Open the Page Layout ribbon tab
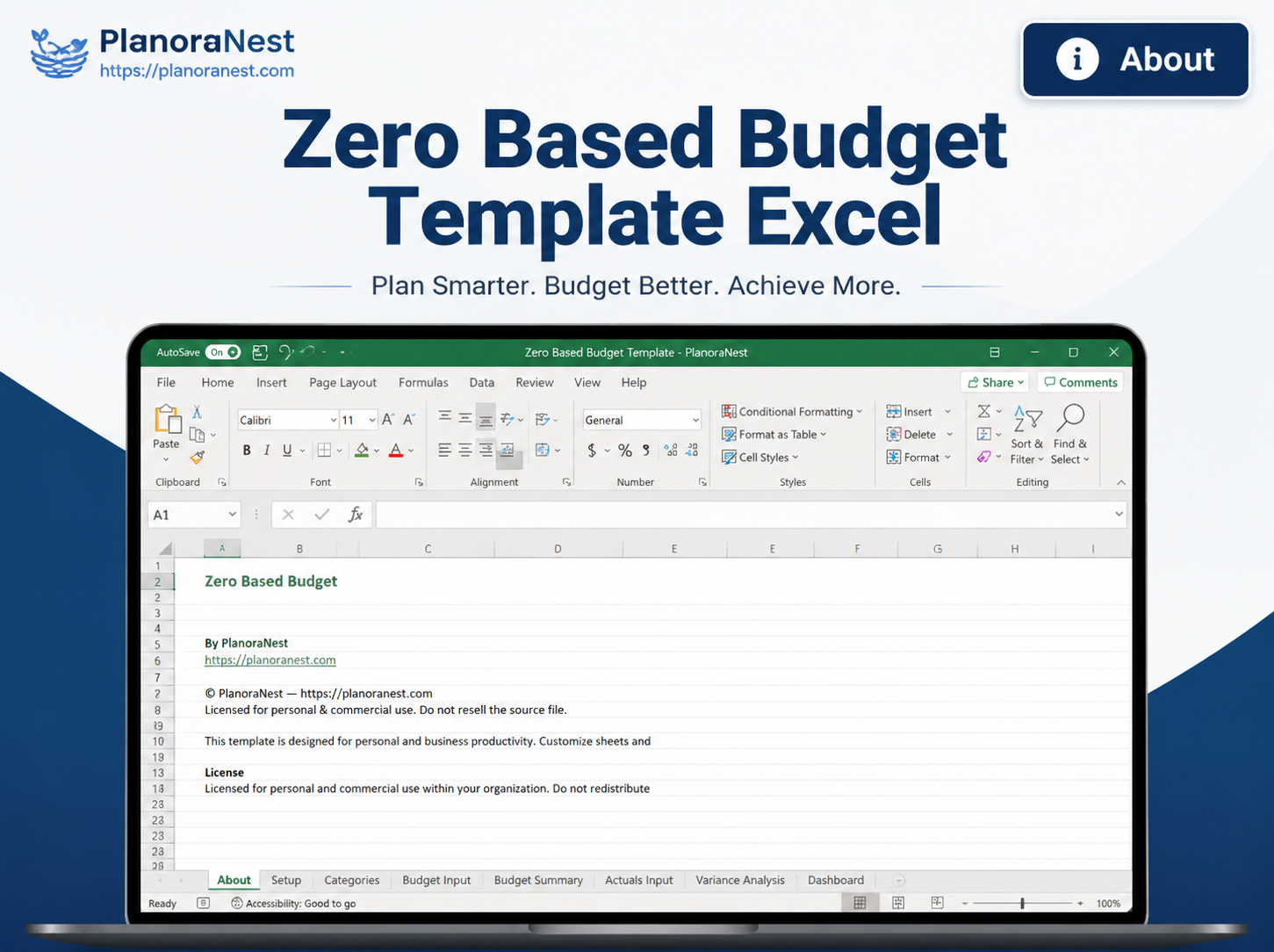Screen dimensions: 1274x952 pyautogui.click(x=342, y=383)
